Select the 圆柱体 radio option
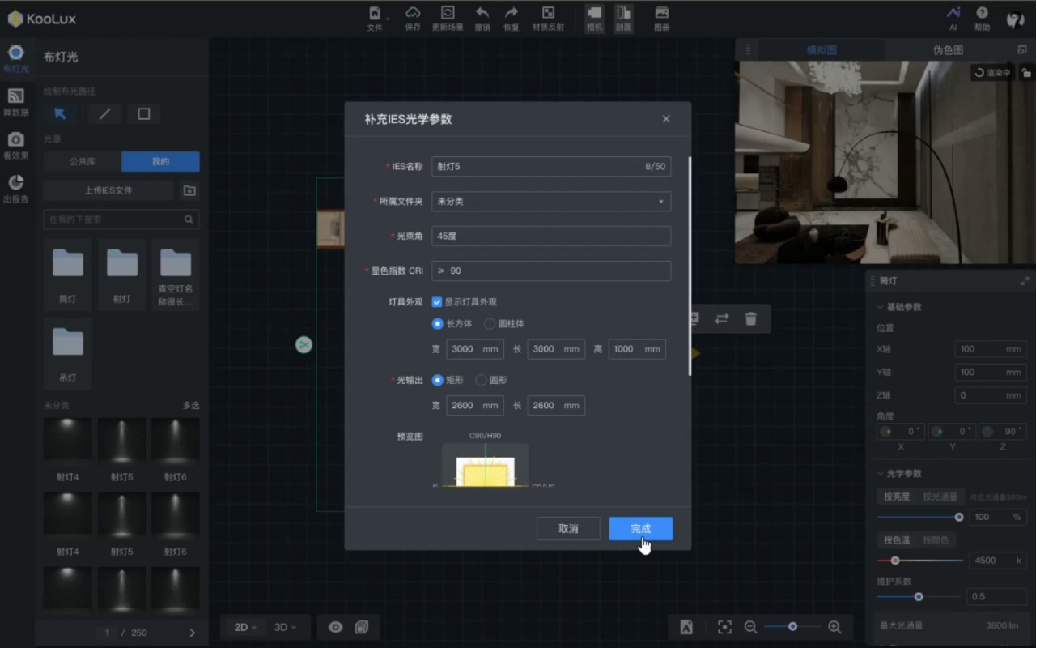Screen dimensions: 1037x648 tap(490, 323)
